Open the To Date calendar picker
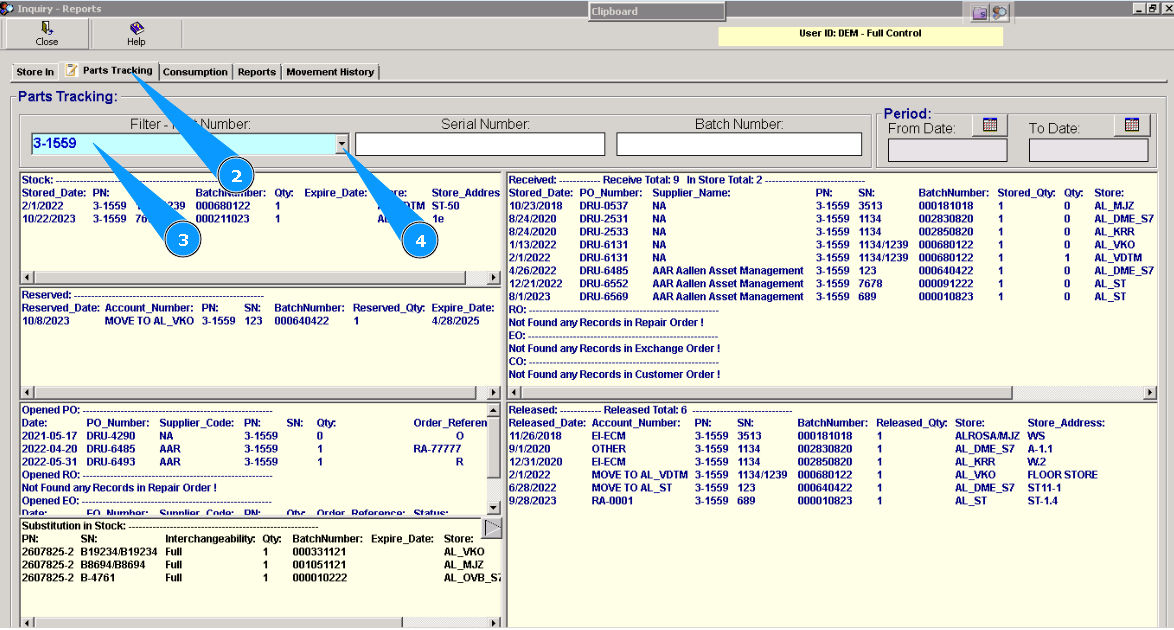This screenshot has height=630, width=1174. (x=1131, y=125)
